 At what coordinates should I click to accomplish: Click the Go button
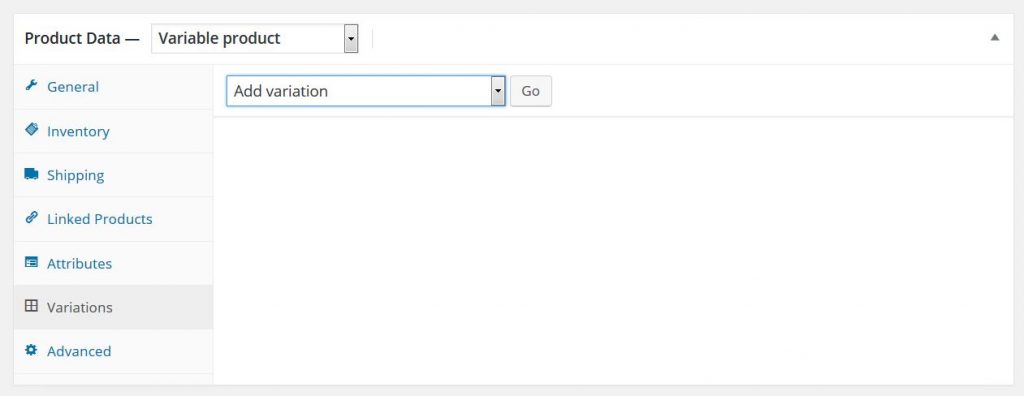531,91
